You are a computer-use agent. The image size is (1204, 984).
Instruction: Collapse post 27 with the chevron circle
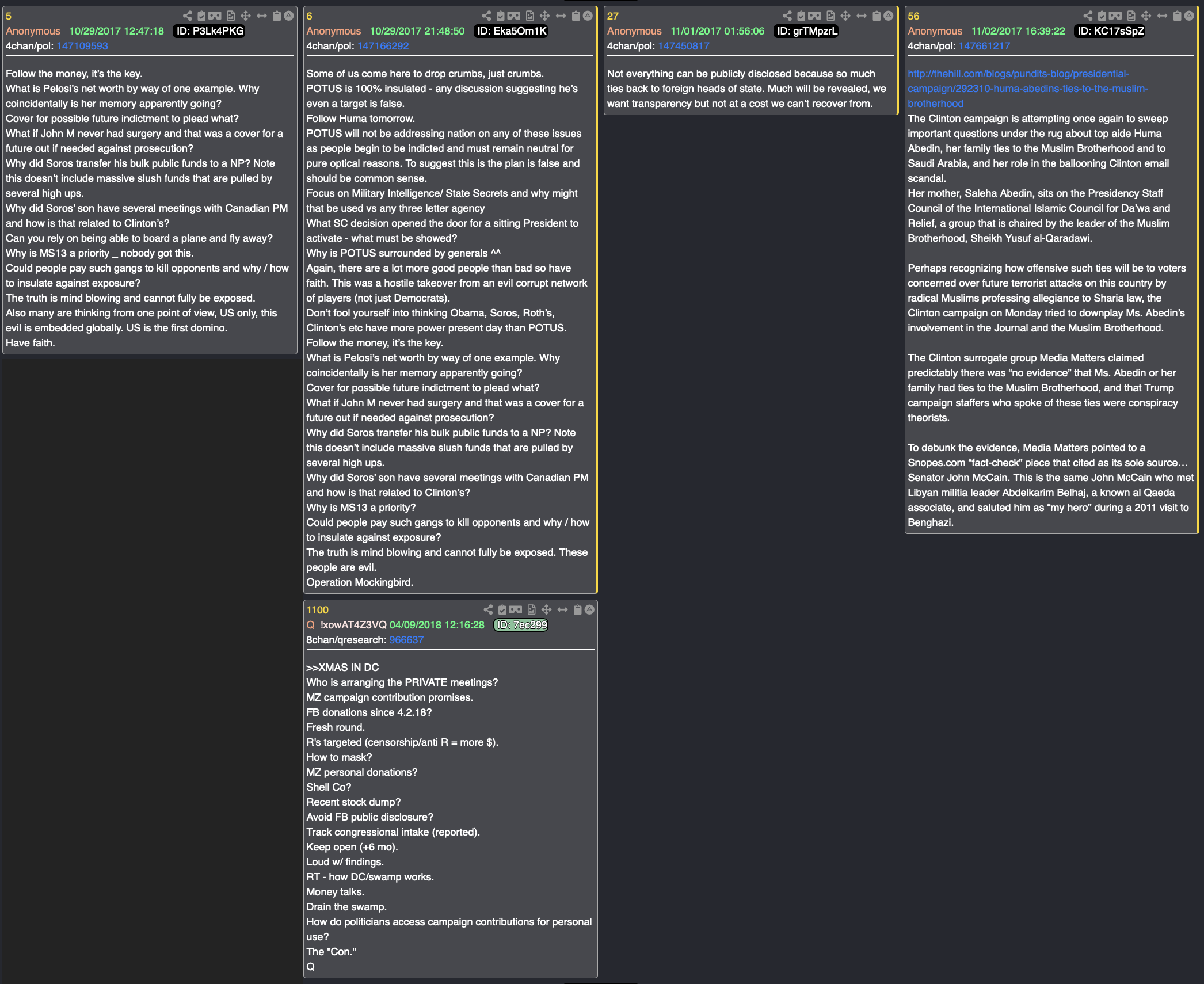pos(889,16)
